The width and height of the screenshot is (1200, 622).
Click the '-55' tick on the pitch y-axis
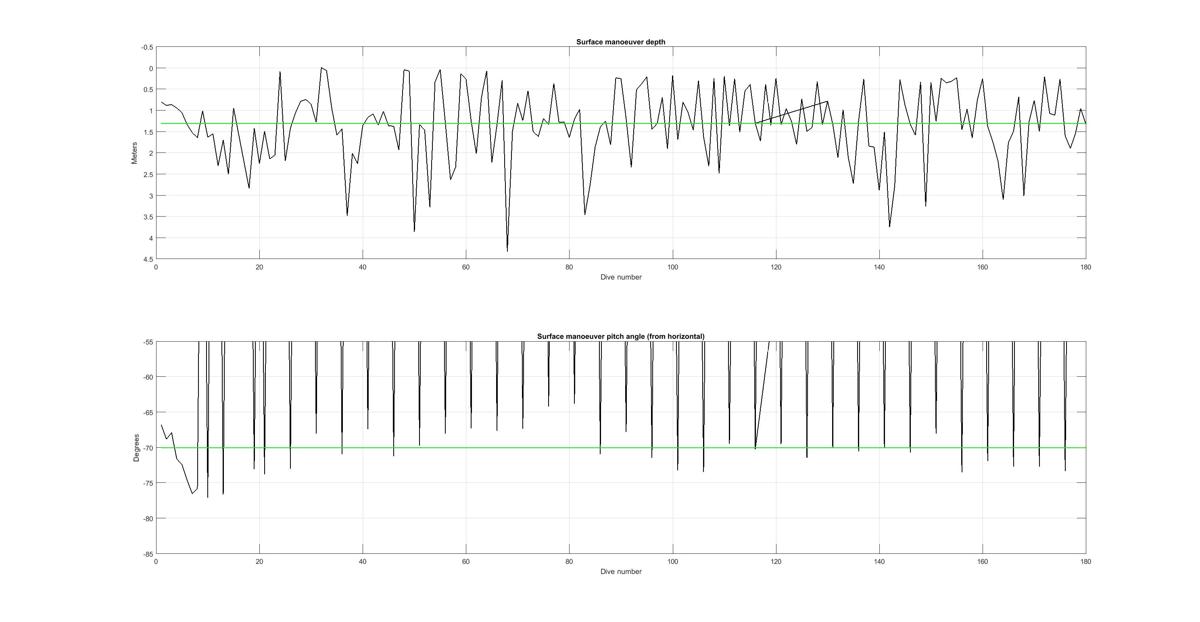pyautogui.click(x=149, y=342)
